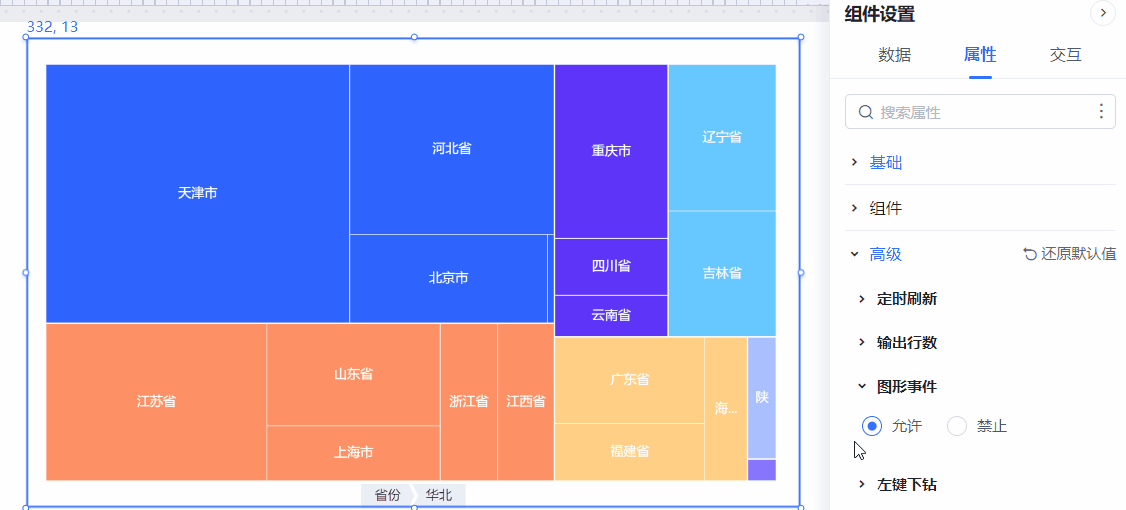Click the 广东省 yellow block

(630, 379)
